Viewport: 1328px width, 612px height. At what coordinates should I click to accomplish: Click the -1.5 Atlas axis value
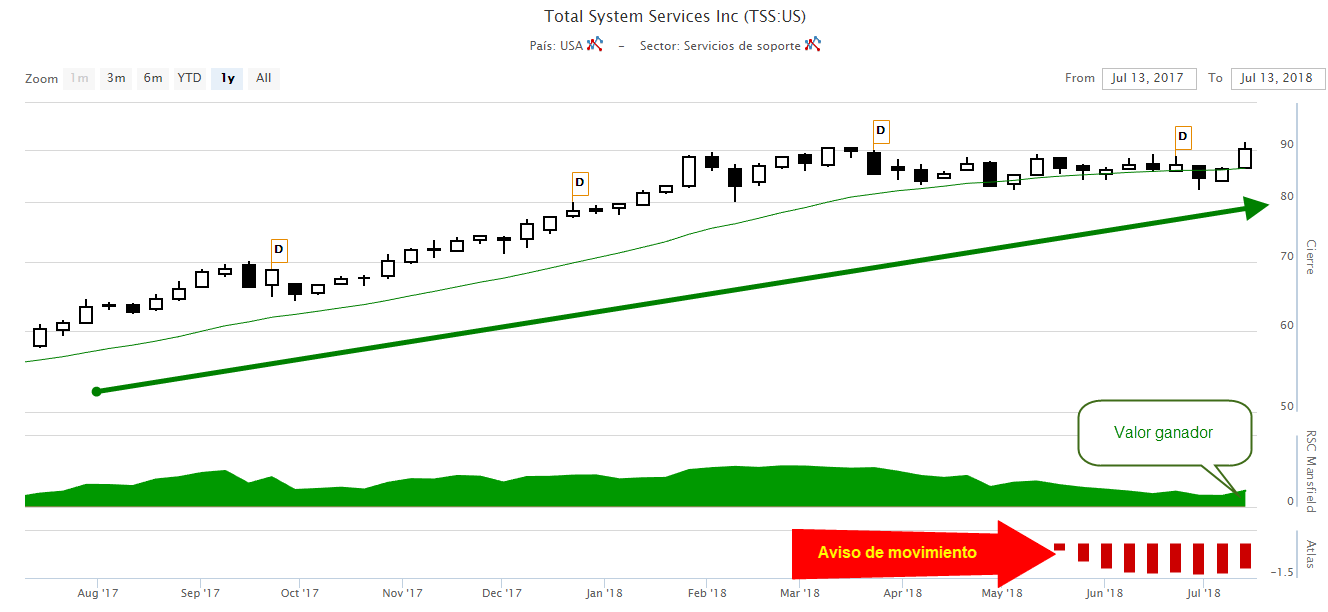tap(1283, 572)
